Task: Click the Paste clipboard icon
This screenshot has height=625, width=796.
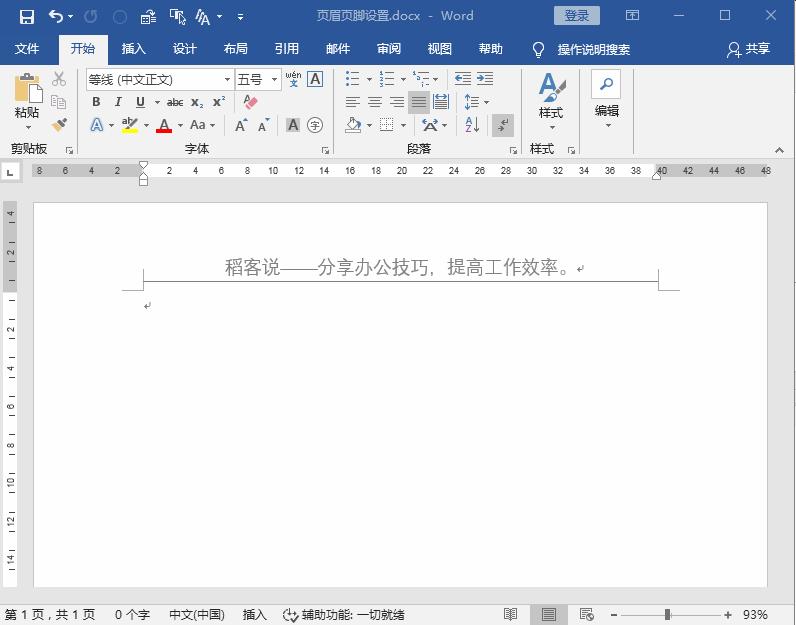Action: pyautogui.click(x=27, y=89)
